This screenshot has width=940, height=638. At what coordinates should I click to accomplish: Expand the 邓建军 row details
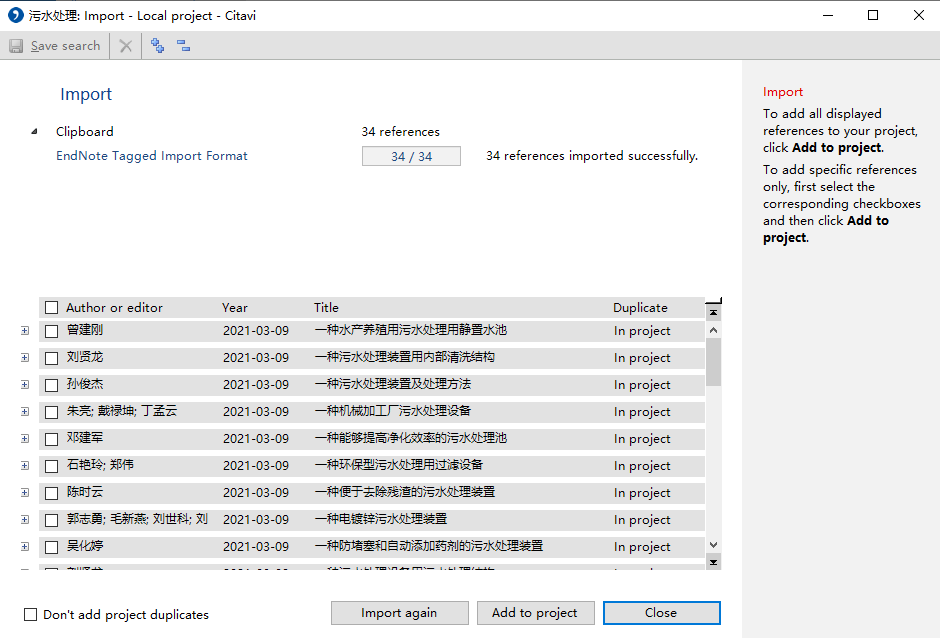(x=25, y=438)
